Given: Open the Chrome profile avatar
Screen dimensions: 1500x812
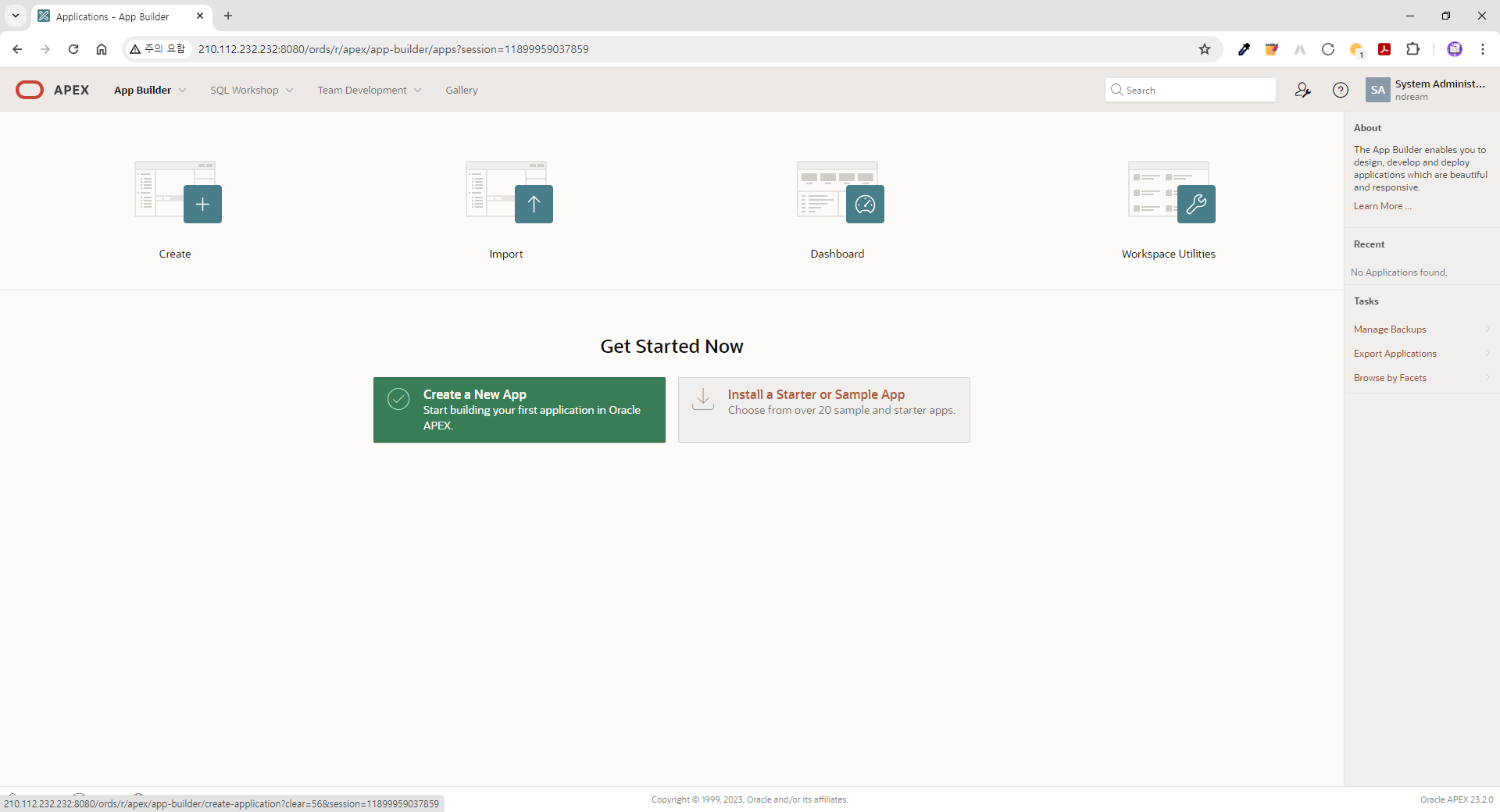Looking at the screenshot, I should (x=1455, y=49).
